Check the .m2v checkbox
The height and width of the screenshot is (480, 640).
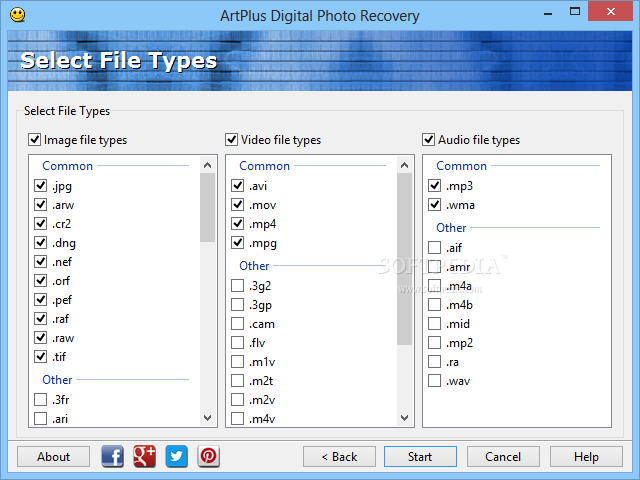click(x=238, y=400)
